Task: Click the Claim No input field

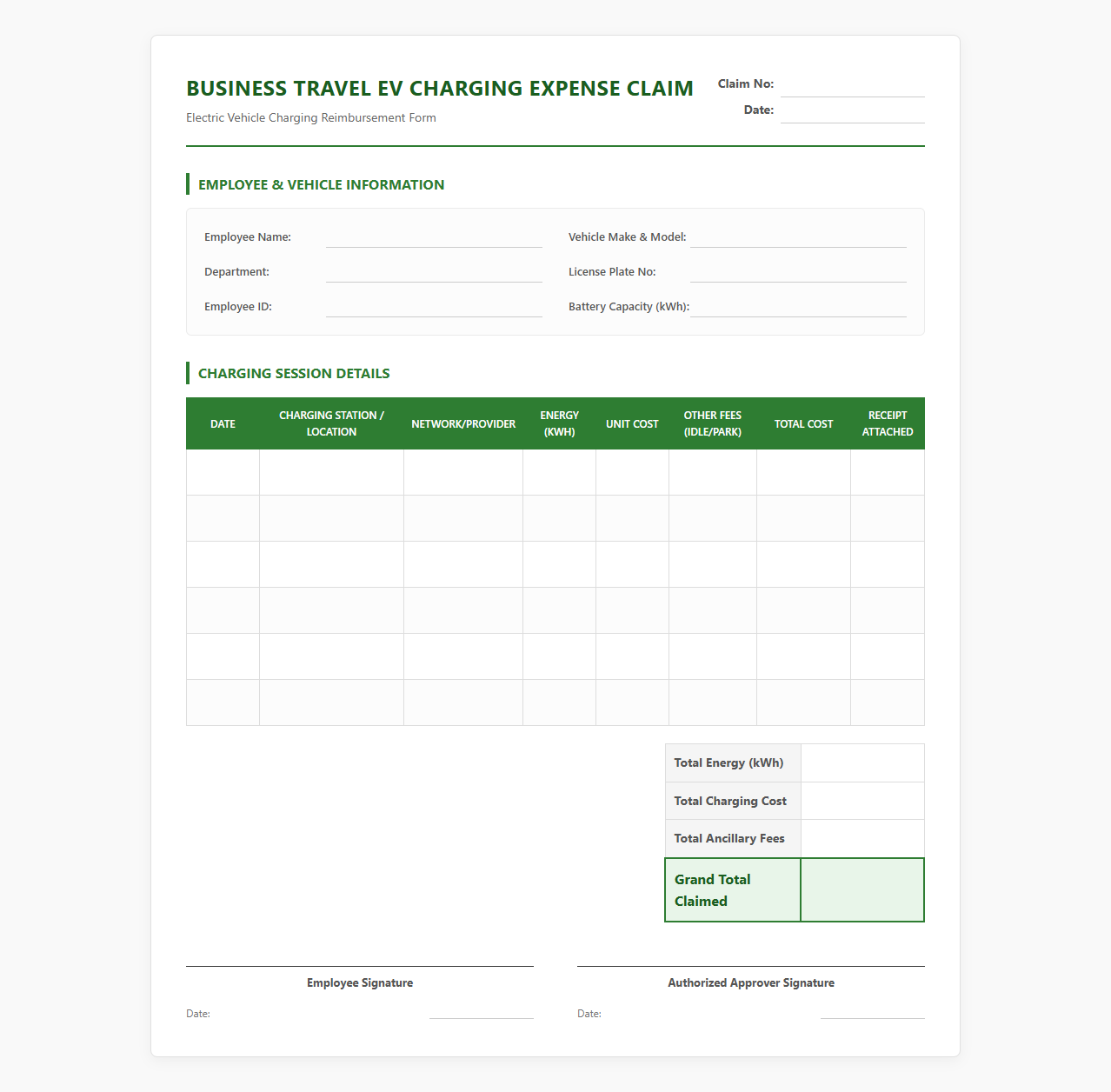Action: [x=853, y=86]
